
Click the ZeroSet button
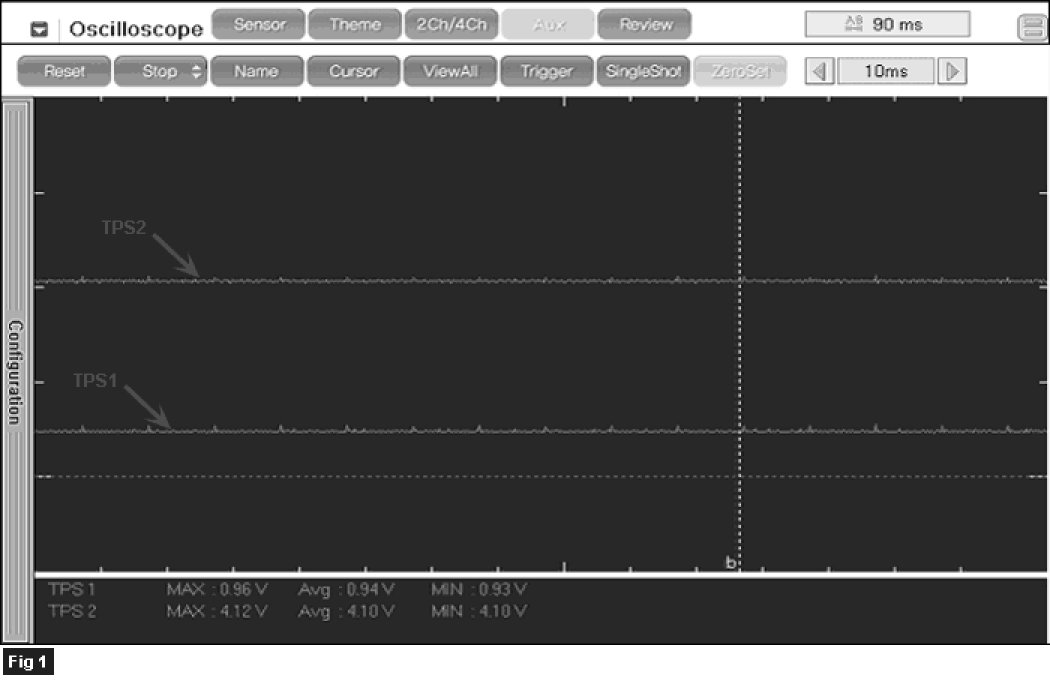pos(740,71)
